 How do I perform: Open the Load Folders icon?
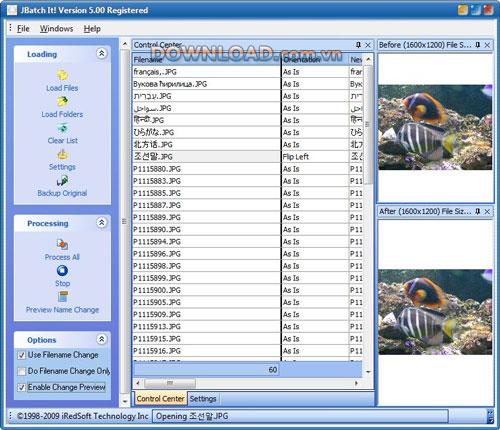click(x=62, y=101)
